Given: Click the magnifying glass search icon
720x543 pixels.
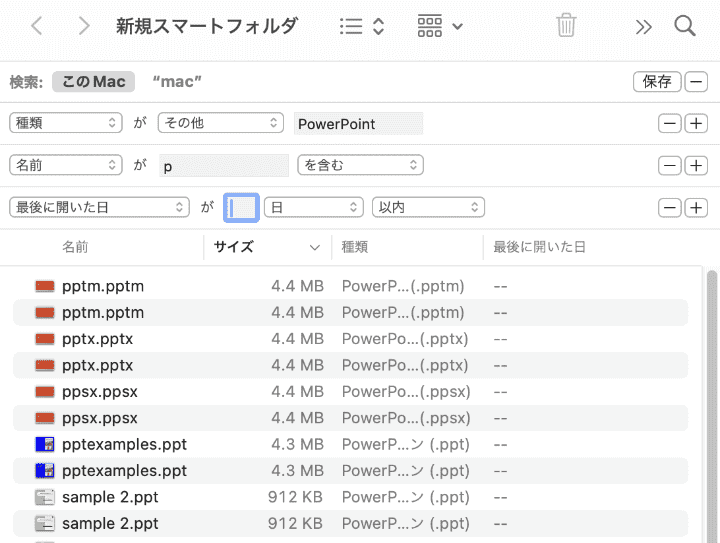Looking at the screenshot, I should click(685, 26).
